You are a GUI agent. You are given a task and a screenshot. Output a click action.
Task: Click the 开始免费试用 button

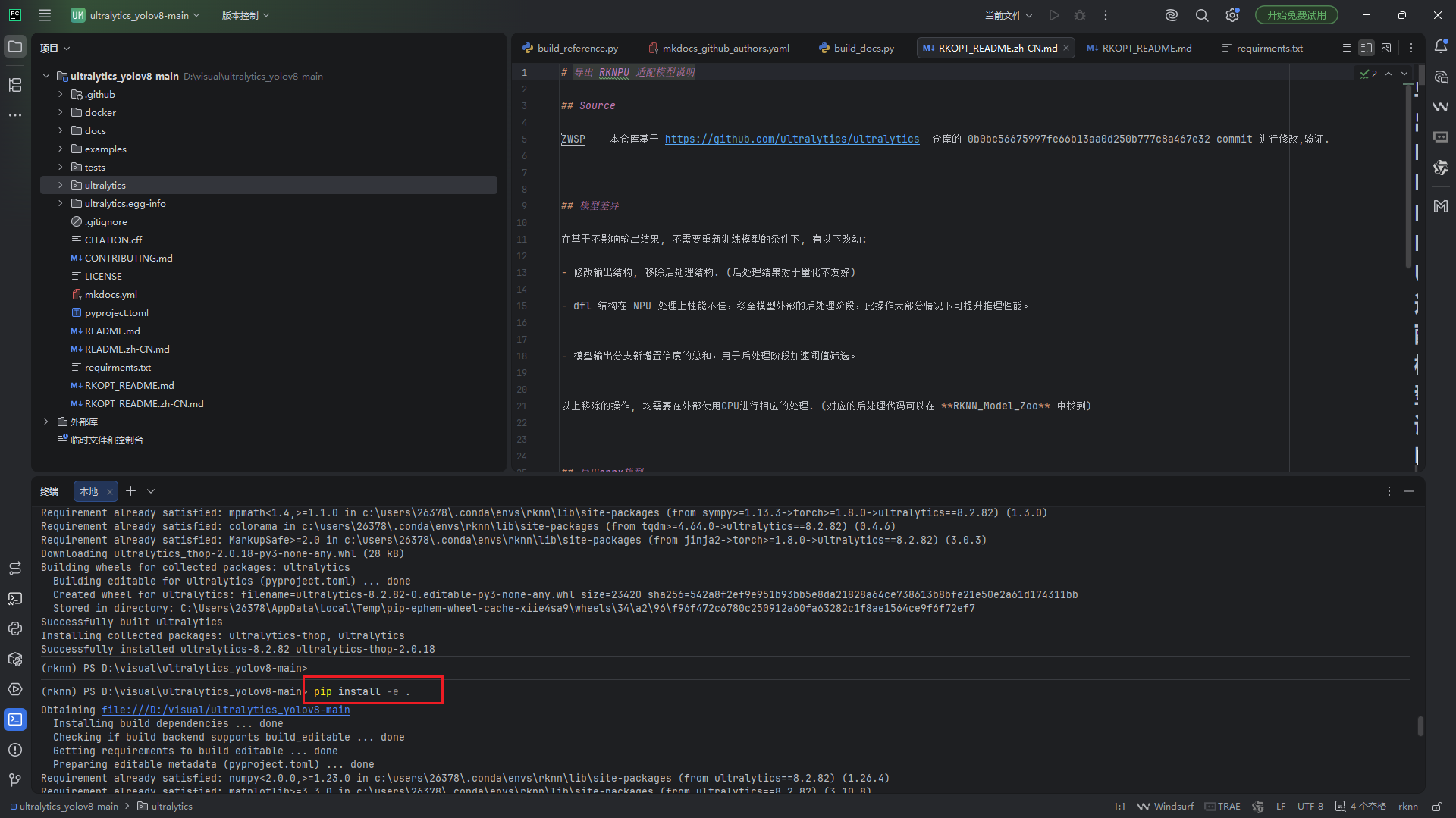[x=1296, y=15]
